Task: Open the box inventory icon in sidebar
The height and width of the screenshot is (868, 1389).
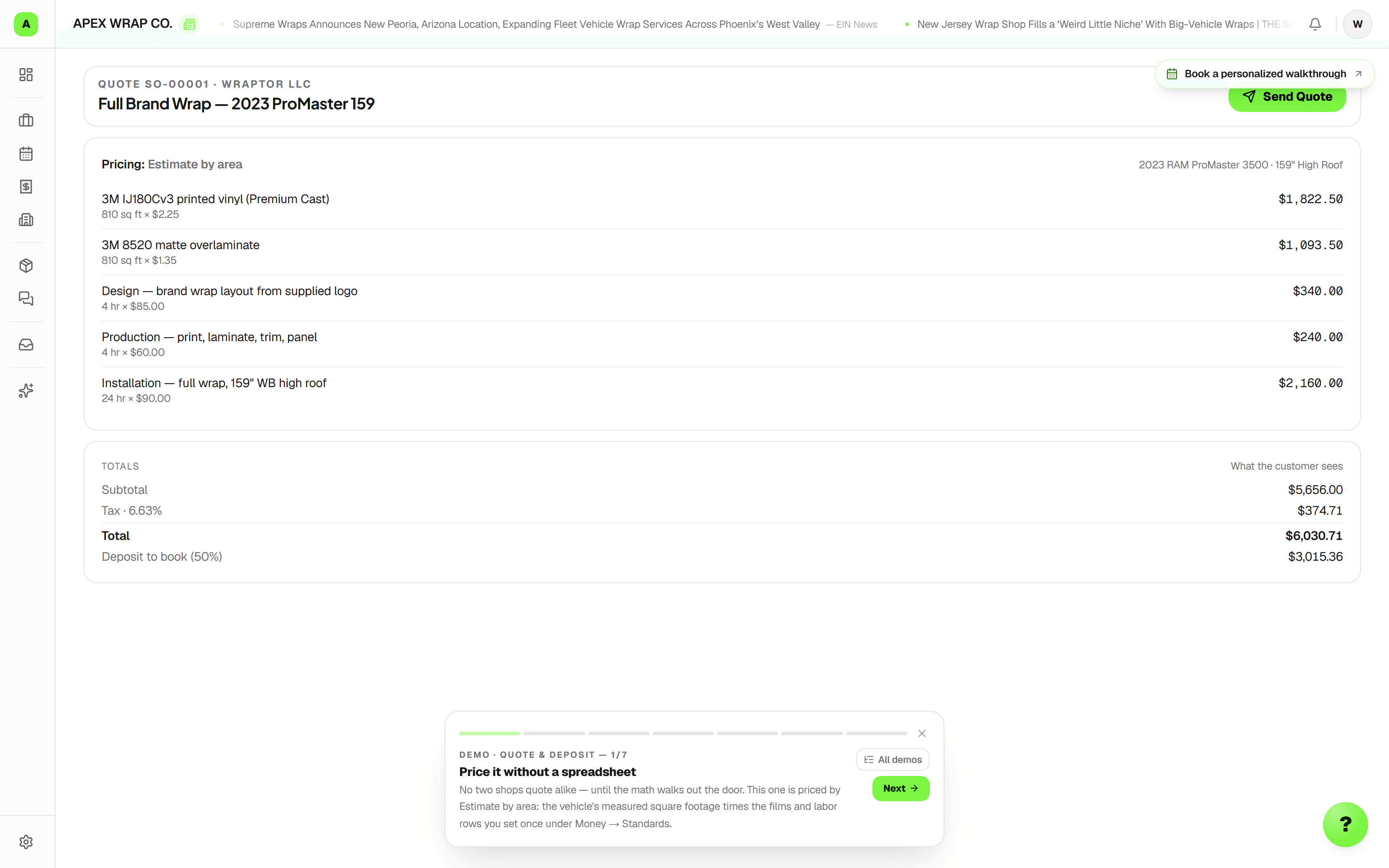Action: 26,265
